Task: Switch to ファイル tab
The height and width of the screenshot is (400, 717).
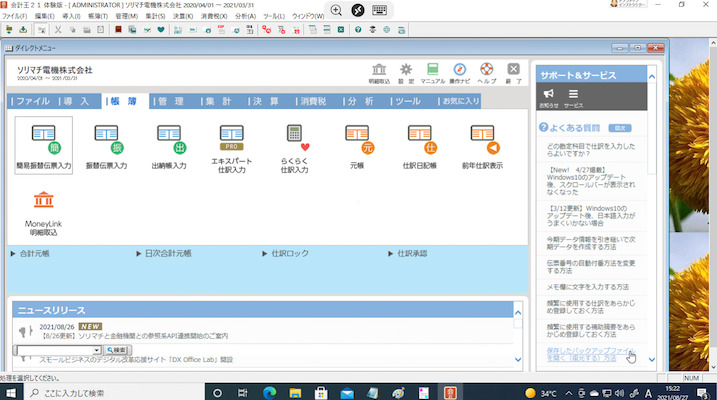Action: 31,101
